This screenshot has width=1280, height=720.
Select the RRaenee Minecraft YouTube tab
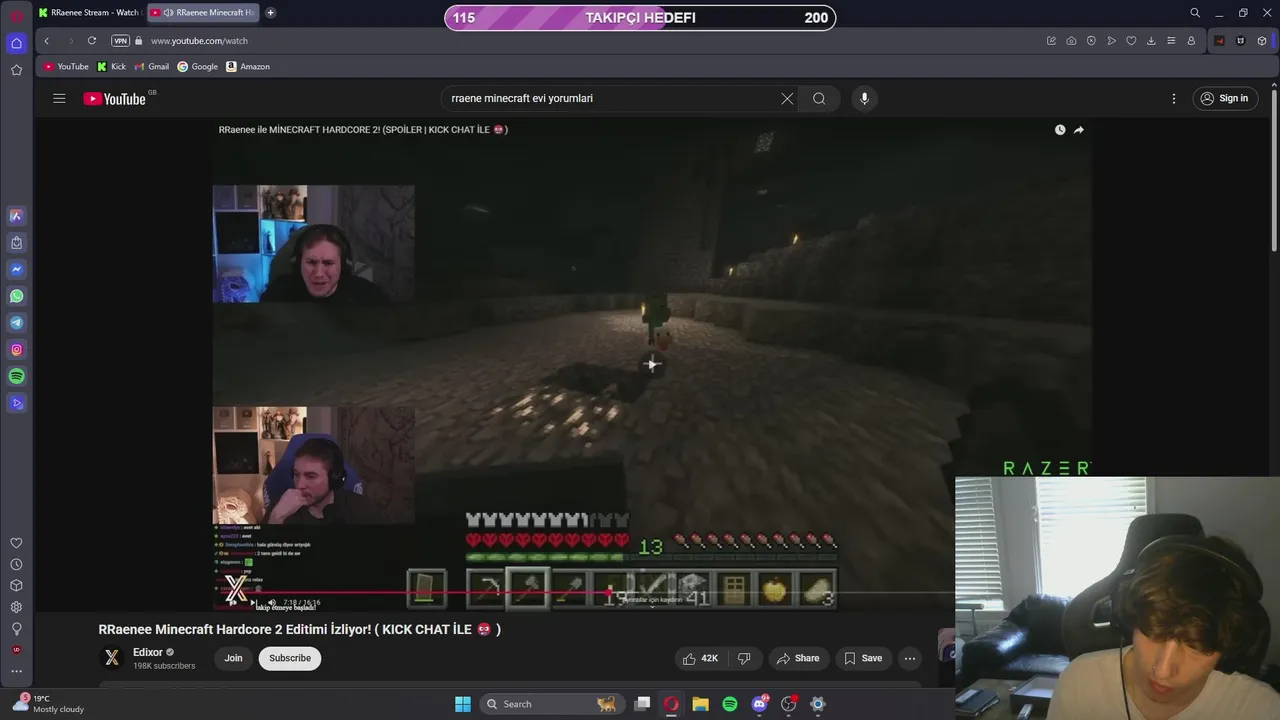[x=204, y=13]
